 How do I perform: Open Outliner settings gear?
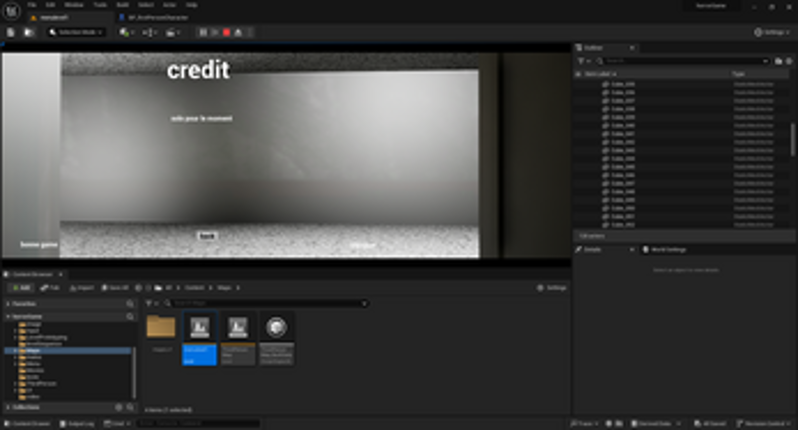pos(789,61)
